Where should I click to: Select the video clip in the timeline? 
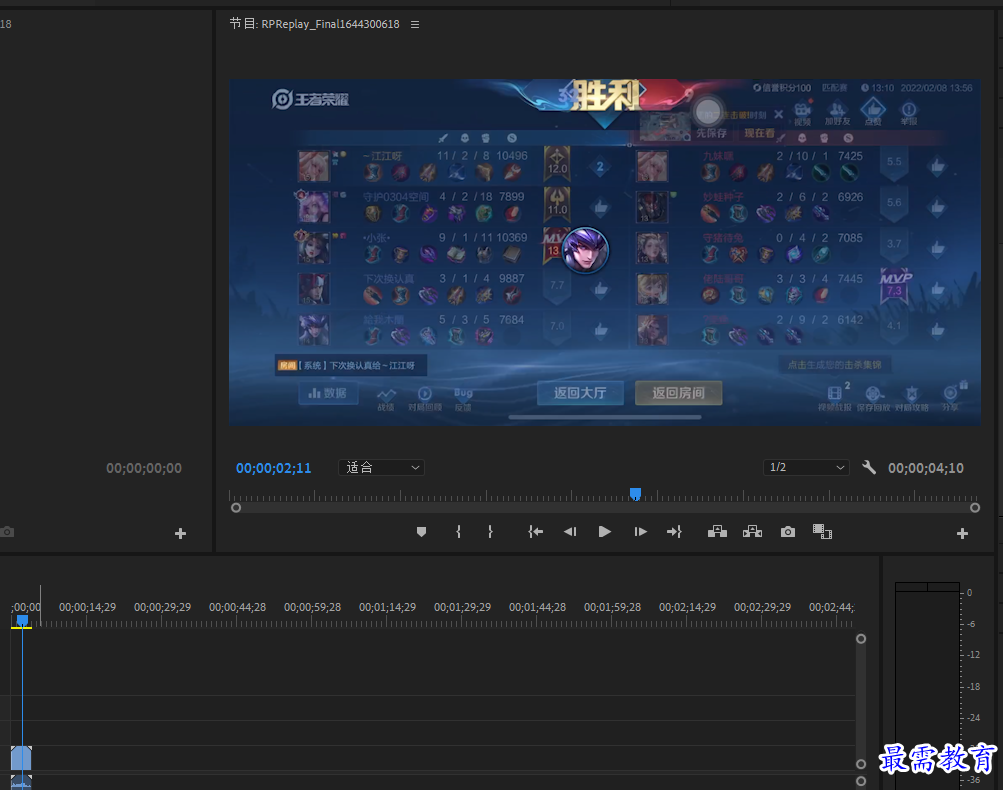[21, 757]
